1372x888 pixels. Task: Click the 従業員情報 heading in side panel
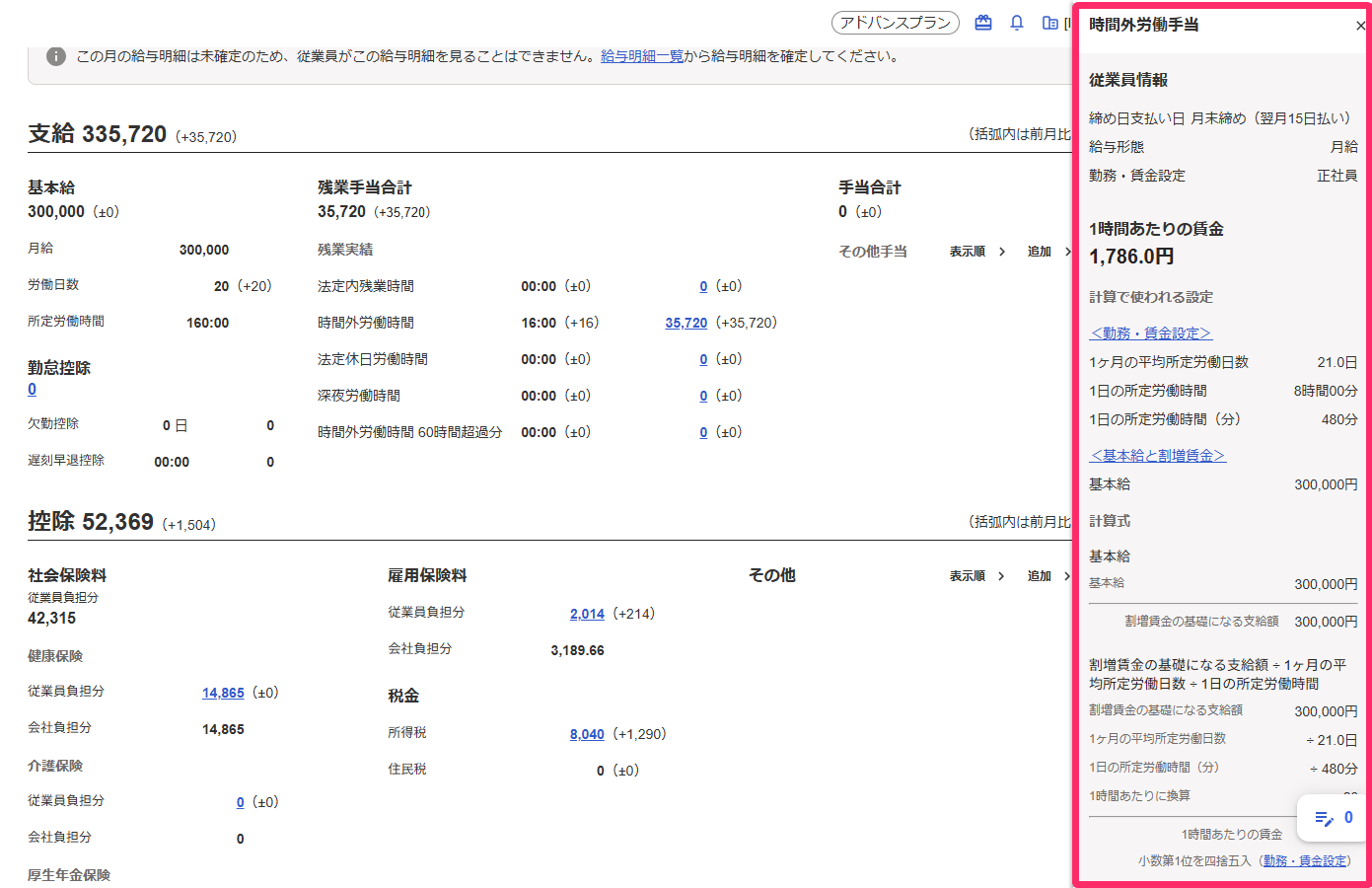pos(1128,80)
